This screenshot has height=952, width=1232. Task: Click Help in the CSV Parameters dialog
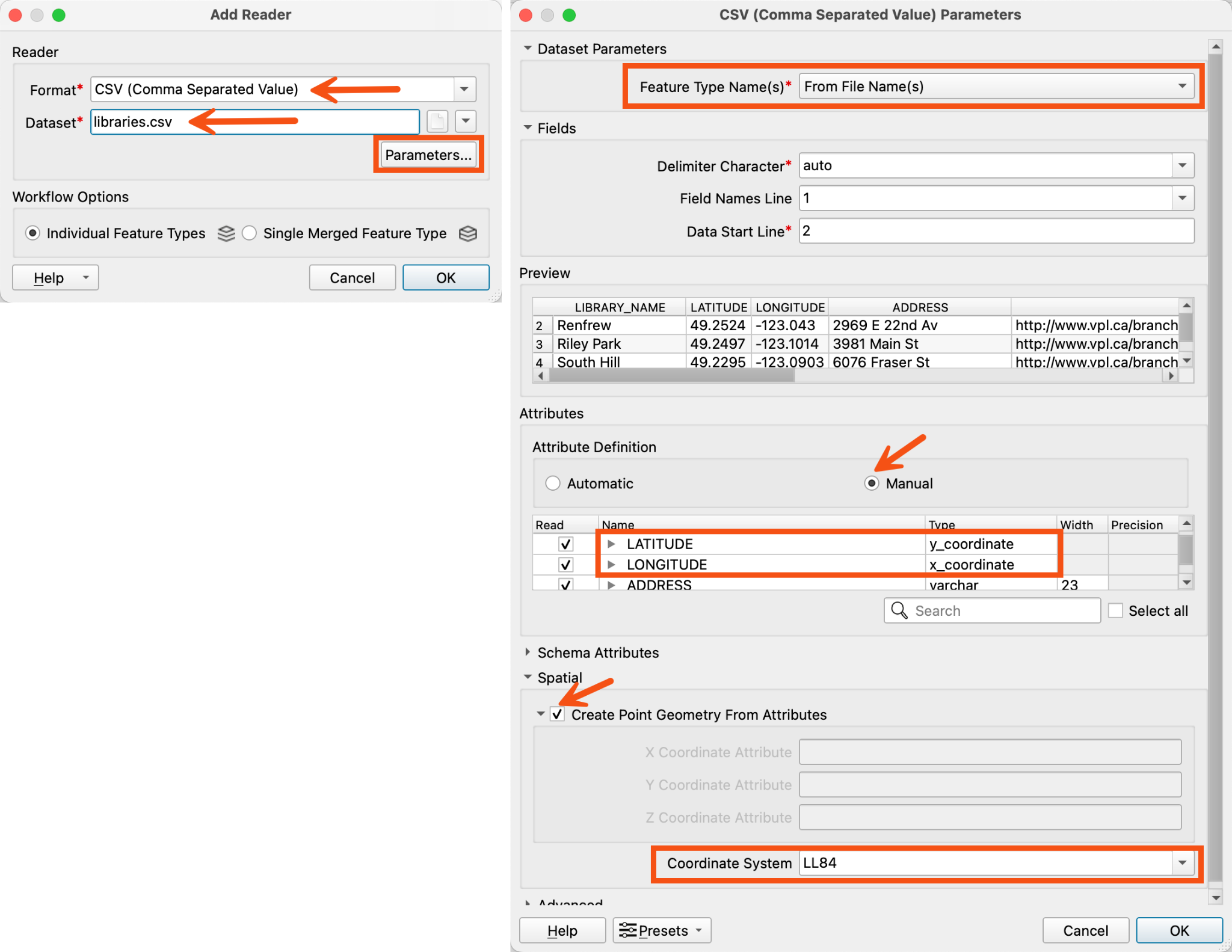[x=562, y=930]
